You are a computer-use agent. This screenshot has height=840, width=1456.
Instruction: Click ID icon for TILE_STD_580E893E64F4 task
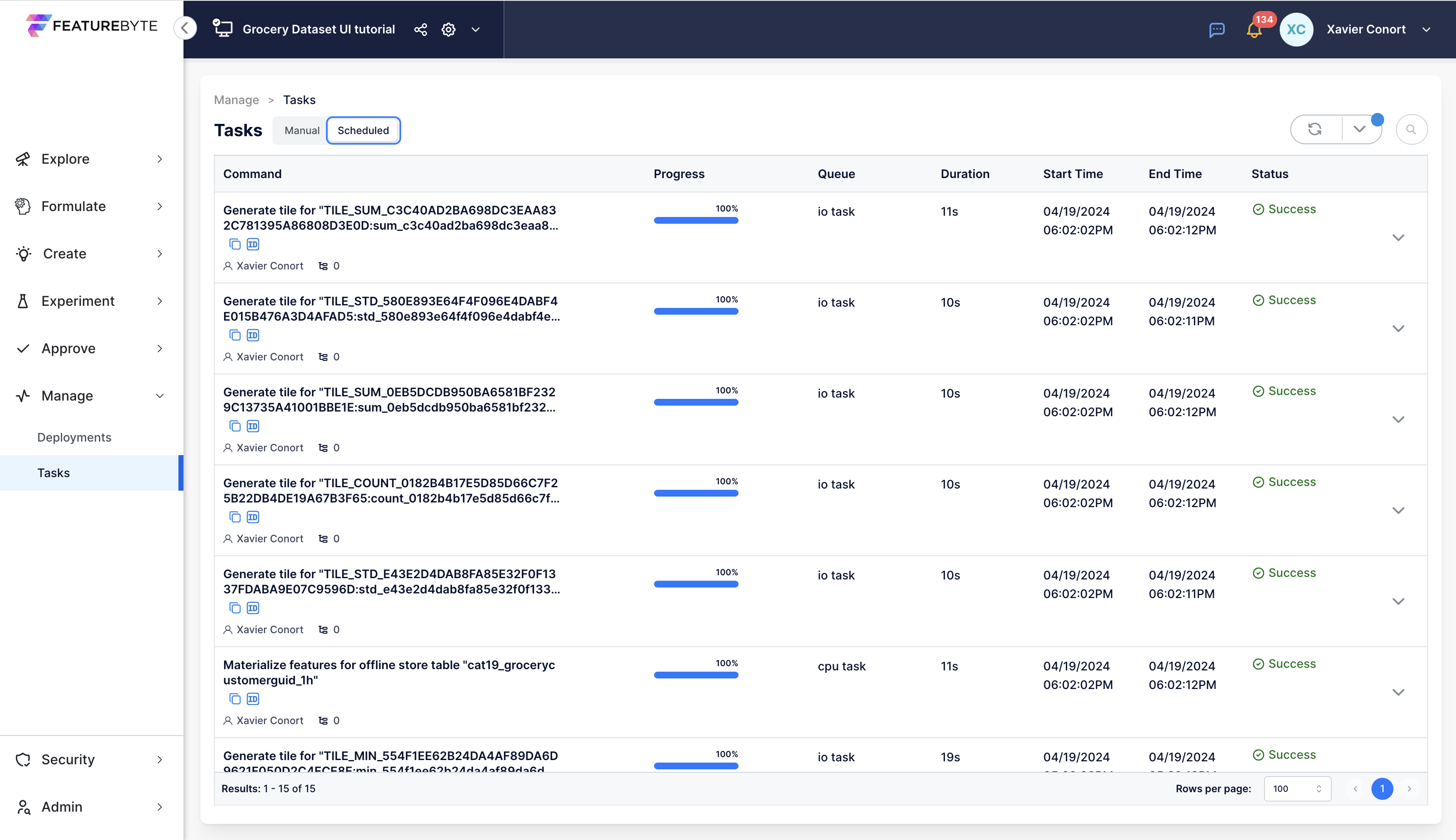click(252, 335)
